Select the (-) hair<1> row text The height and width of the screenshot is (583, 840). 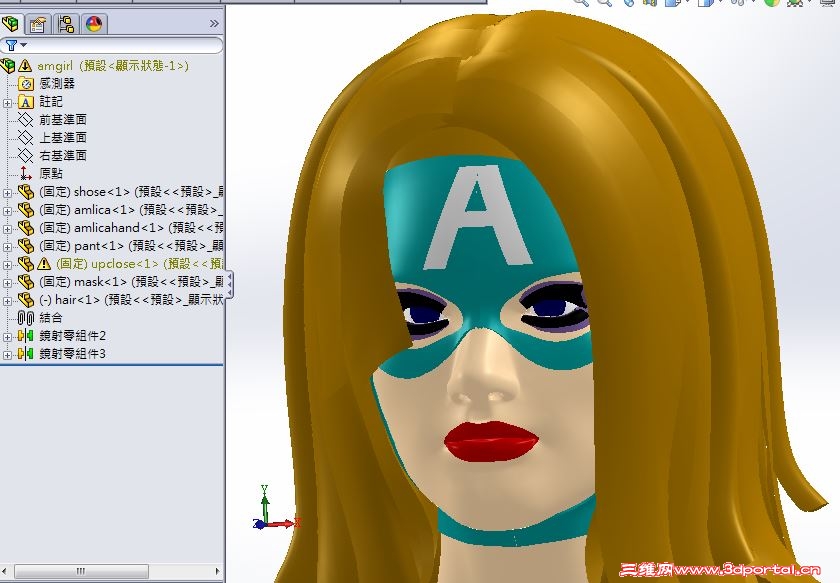pyautogui.click(x=131, y=300)
